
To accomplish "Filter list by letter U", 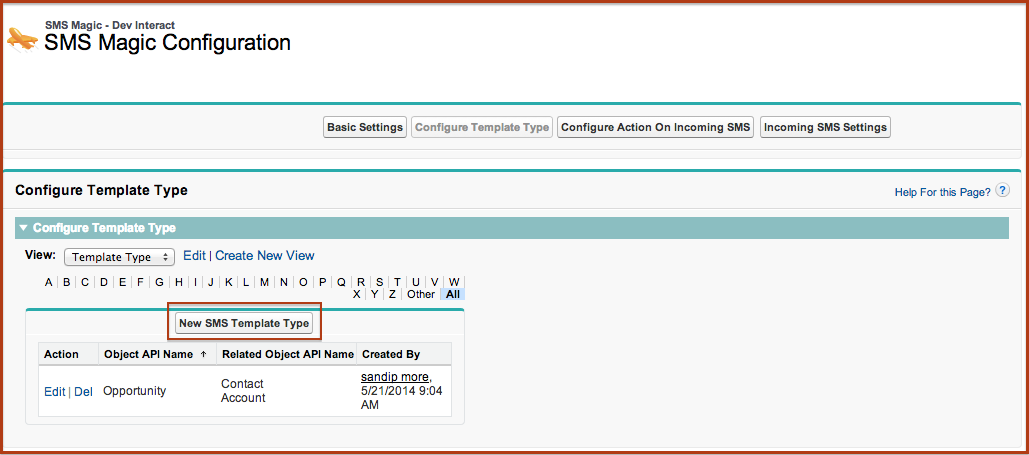I will [x=415, y=282].
